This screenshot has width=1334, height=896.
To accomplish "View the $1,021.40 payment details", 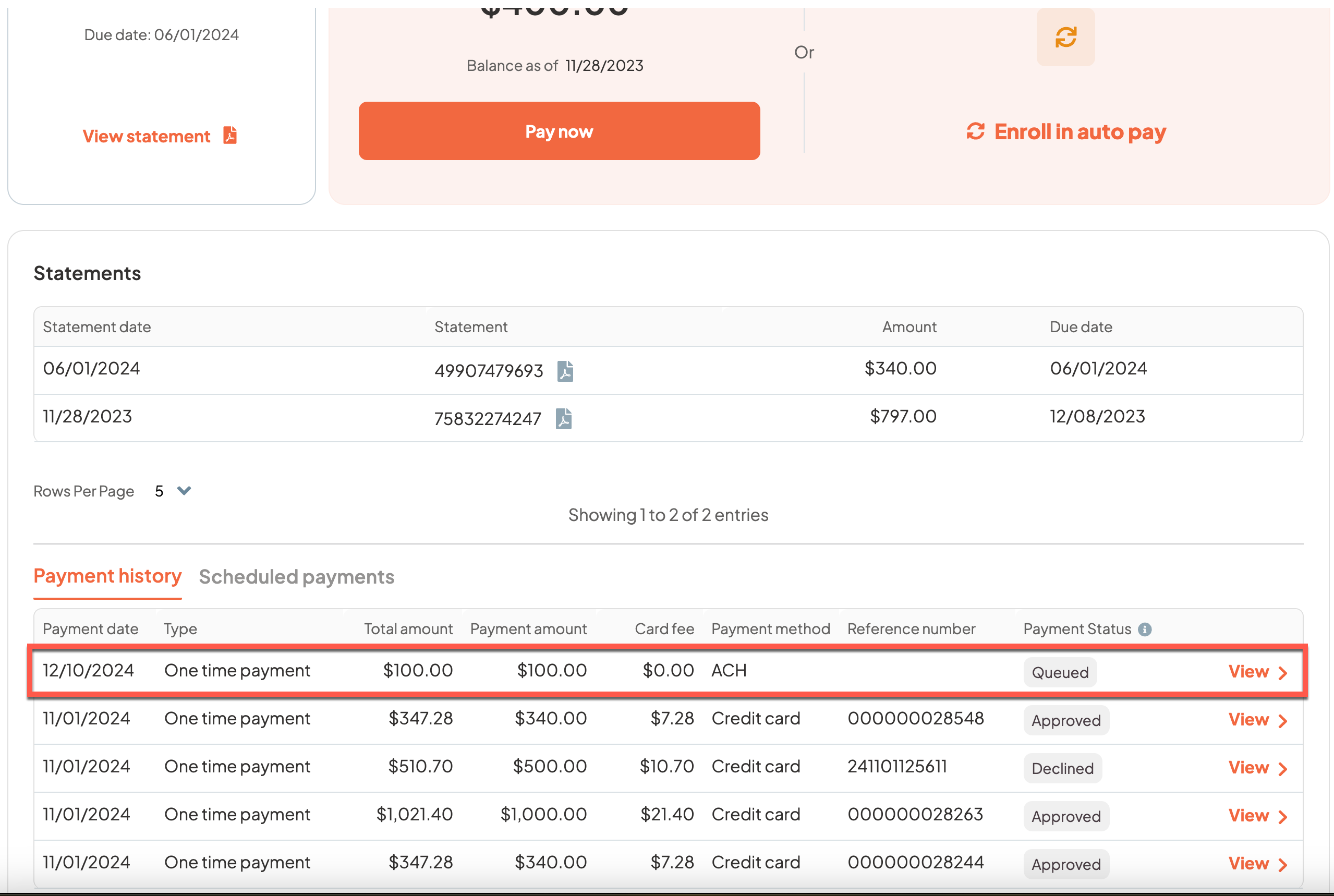I will tap(1248, 816).
